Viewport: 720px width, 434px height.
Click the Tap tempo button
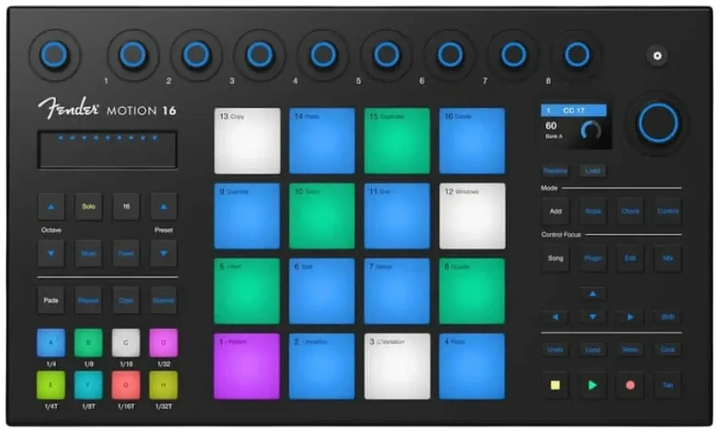(x=668, y=385)
